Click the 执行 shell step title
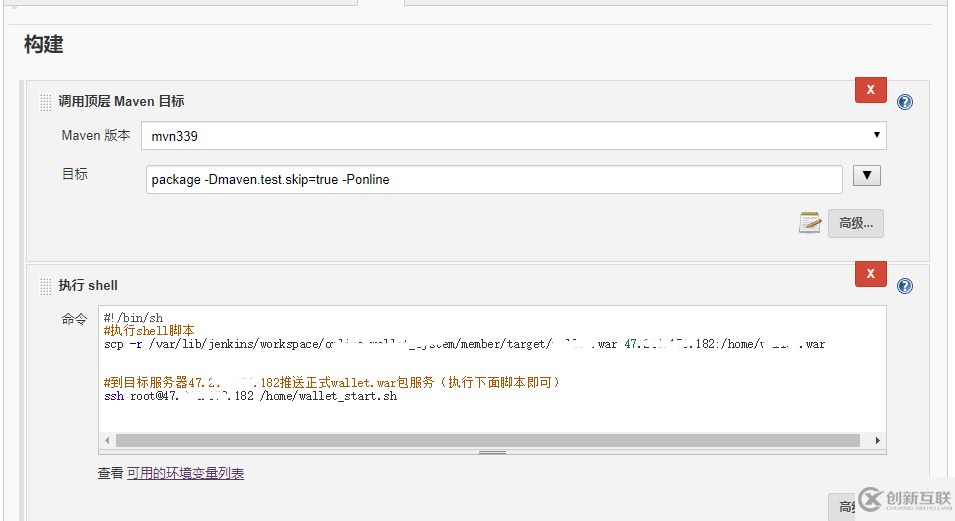955x521 pixels. (88, 286)
